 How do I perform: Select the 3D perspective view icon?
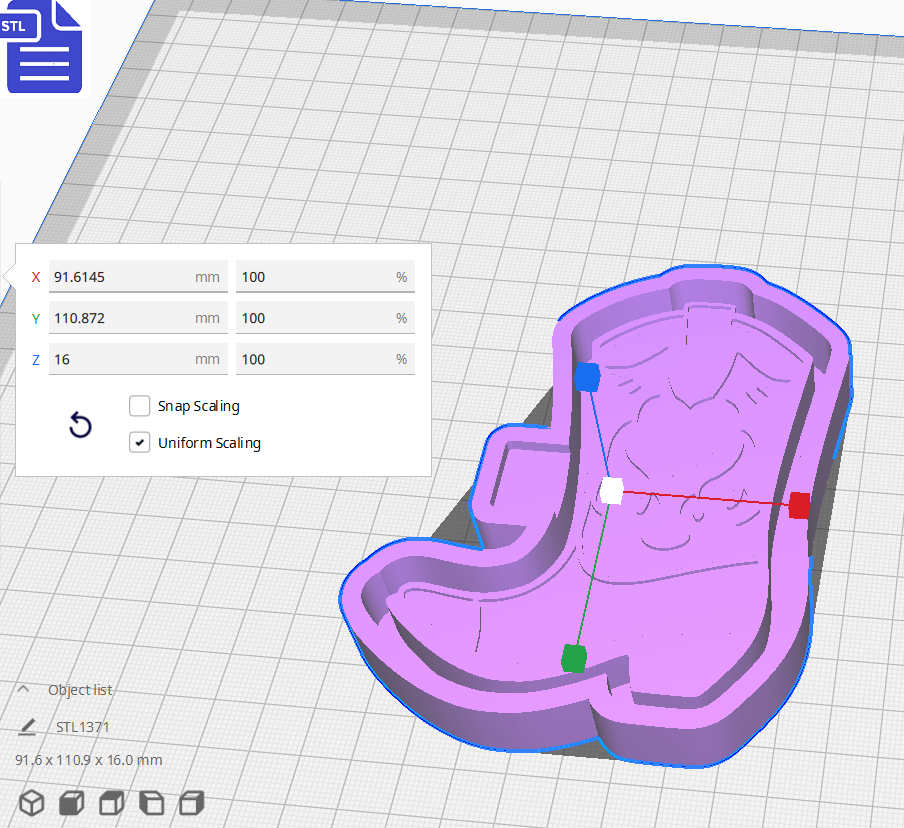point(30,802)
